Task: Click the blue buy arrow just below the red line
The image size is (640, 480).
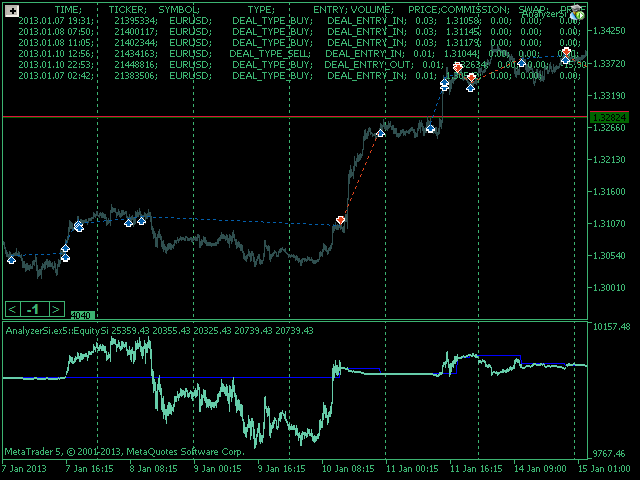Action: [430, 128]
